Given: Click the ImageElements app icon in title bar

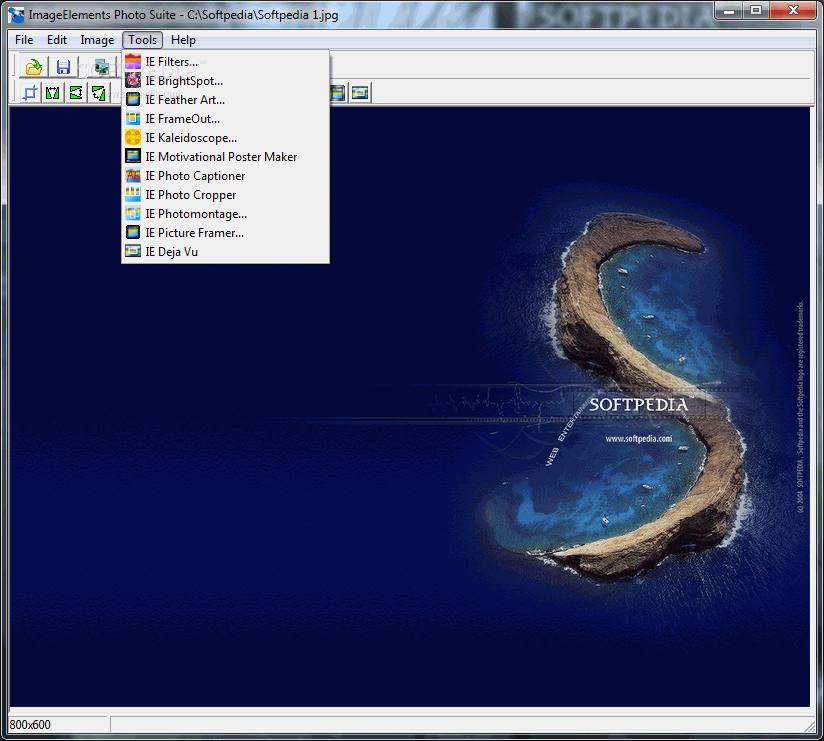Looking at the screenshot, I should pos(16,15).
